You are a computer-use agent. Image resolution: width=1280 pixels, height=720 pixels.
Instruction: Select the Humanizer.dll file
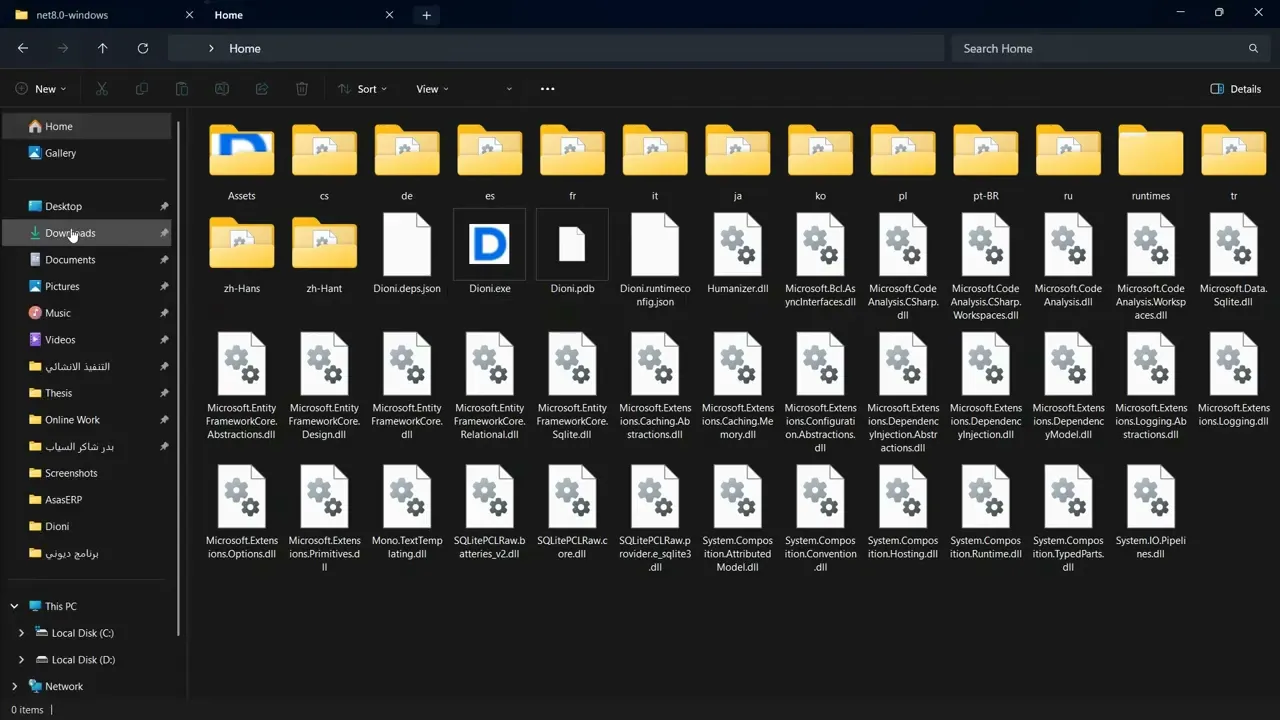738,254
